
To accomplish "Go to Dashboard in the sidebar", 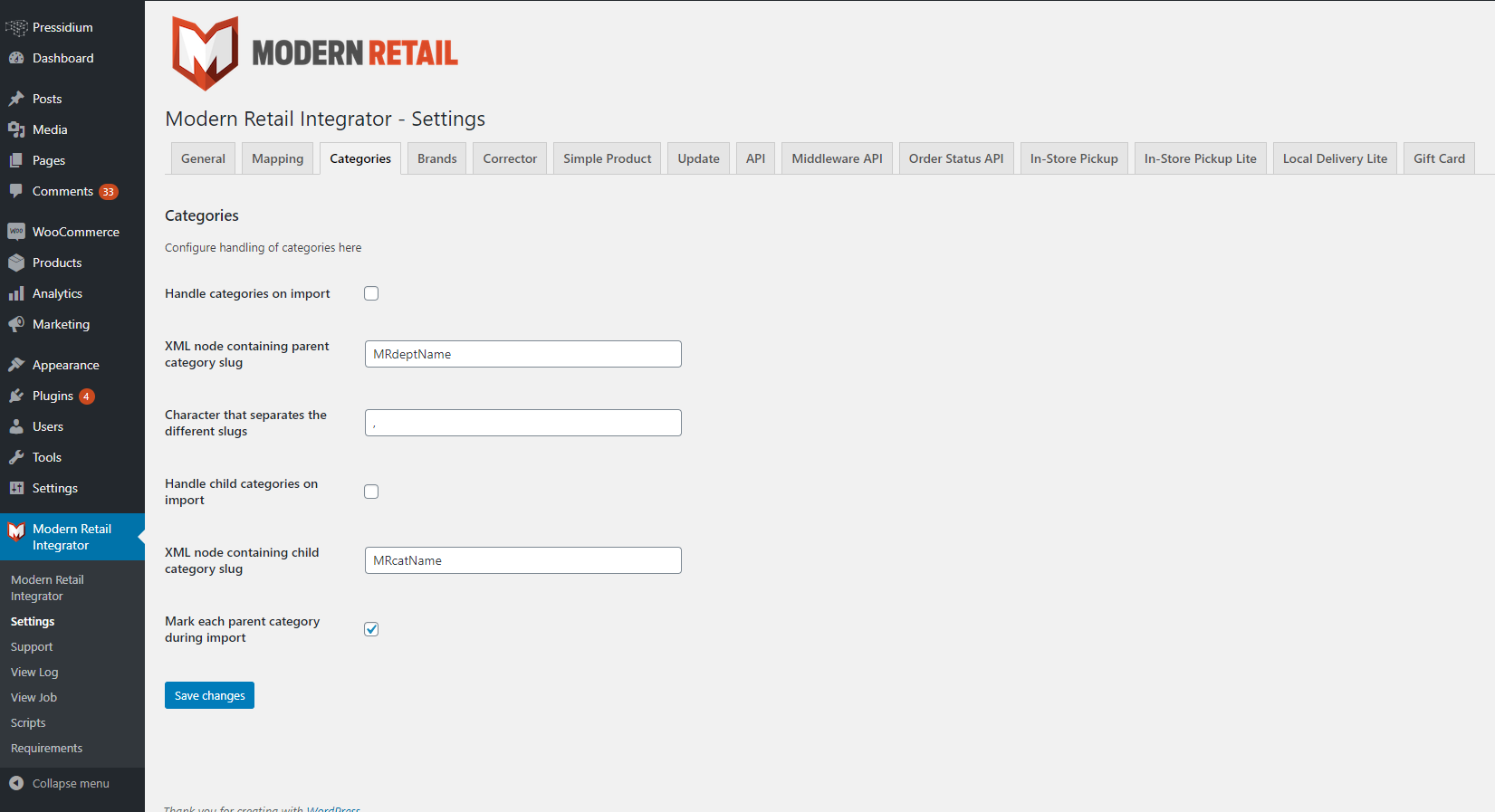I will pos(72,58).
